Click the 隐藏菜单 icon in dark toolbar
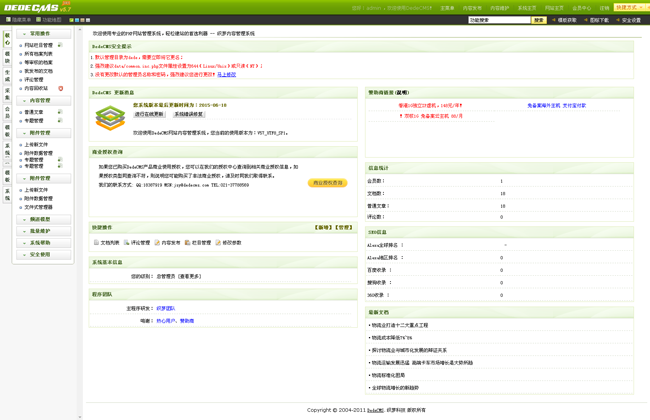Image resolution: width=650 pixels, height=420 pixels. tap(8, 19)
